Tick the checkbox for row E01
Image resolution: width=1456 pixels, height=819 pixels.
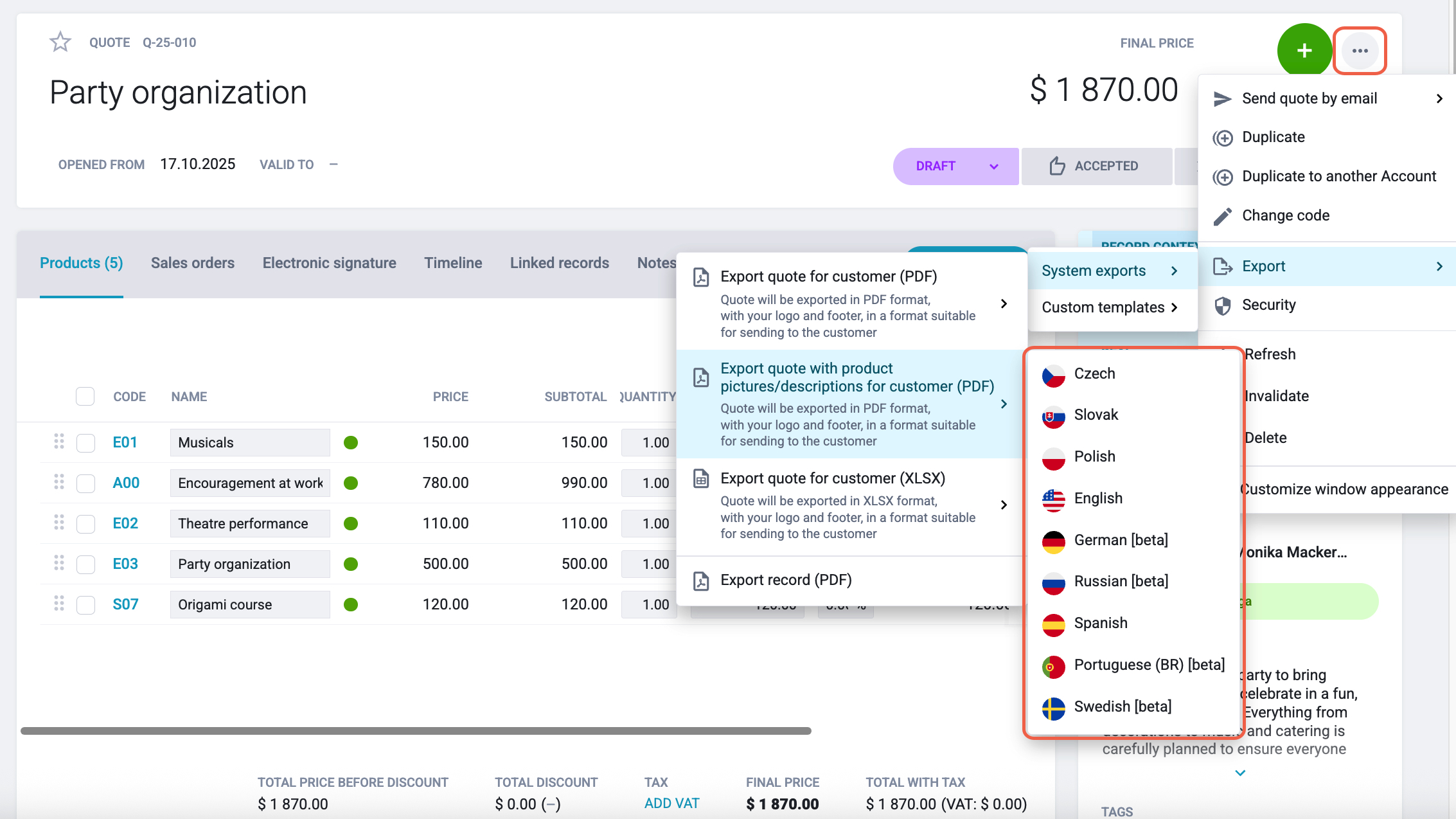[85, 443]
